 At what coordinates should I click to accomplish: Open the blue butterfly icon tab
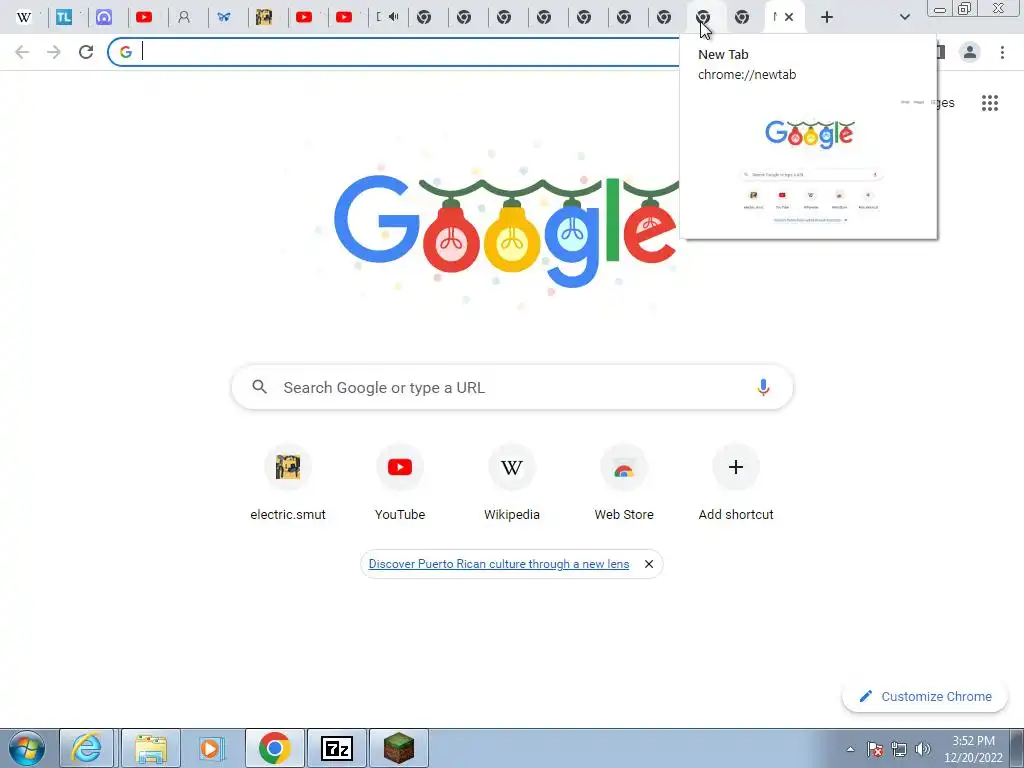(x=224, y=18)
